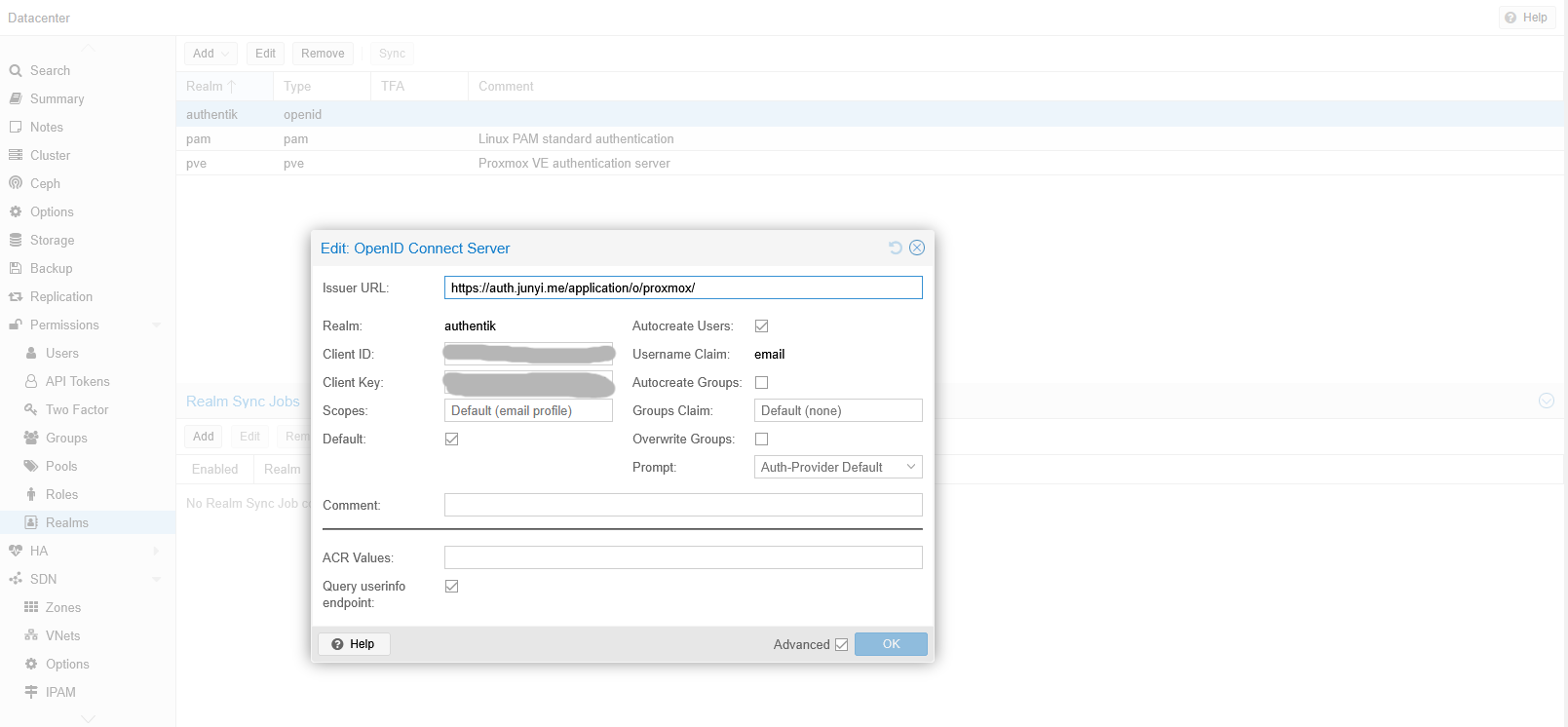Sort by the Type column header
The width and height of the screenshot is (1568, 727).
(322, 86)
